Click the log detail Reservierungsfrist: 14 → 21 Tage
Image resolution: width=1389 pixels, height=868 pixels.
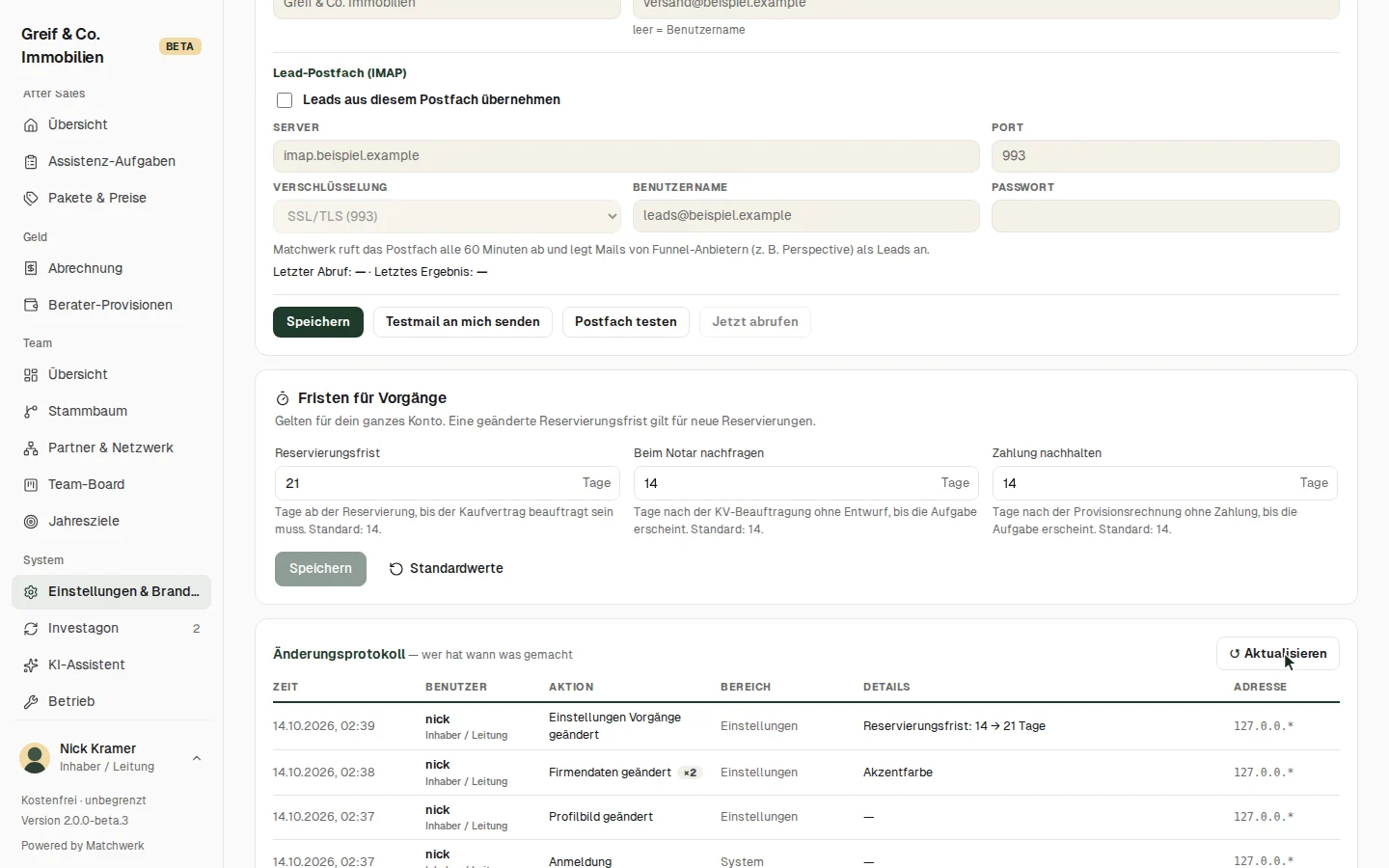click(954, 726)
